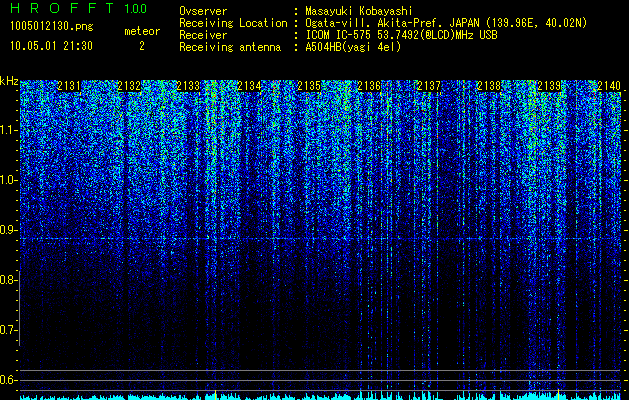Click the HROFFT 1.0.0 title text
629x400 pixels.
coord(78,8)
